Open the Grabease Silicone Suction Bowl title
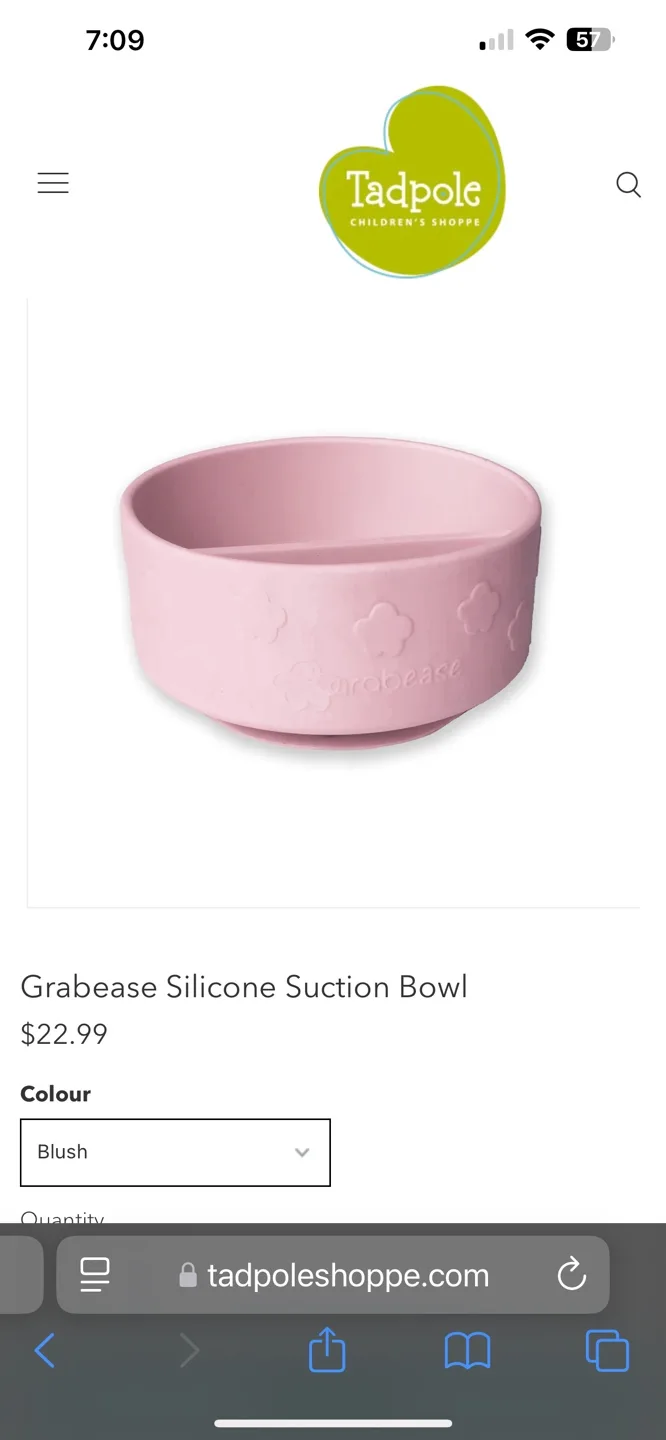The height and width of the screenshot is (1440, 666). (x=244, y=987)
